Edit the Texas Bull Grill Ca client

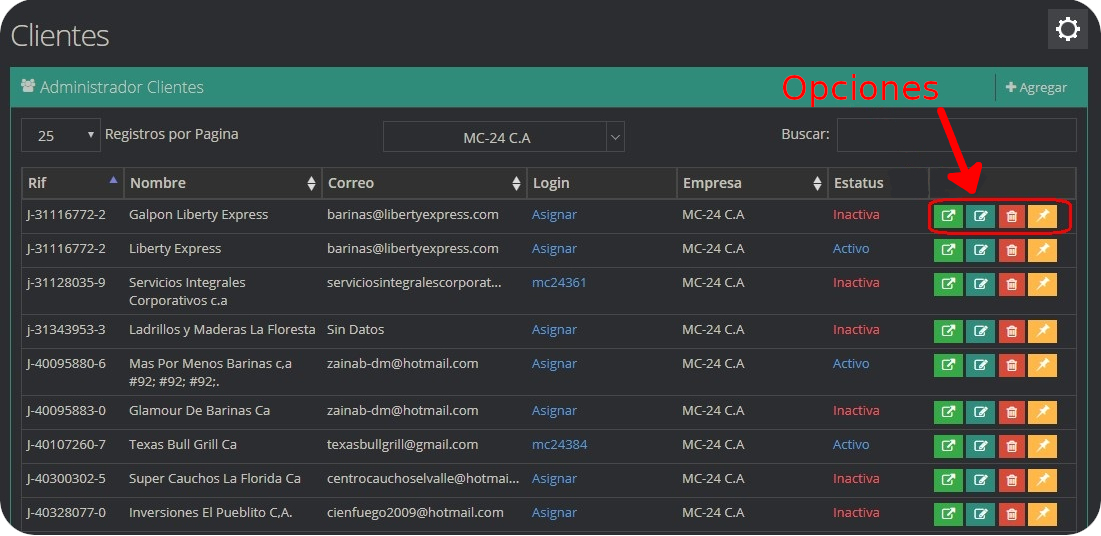tap(980, 446)
